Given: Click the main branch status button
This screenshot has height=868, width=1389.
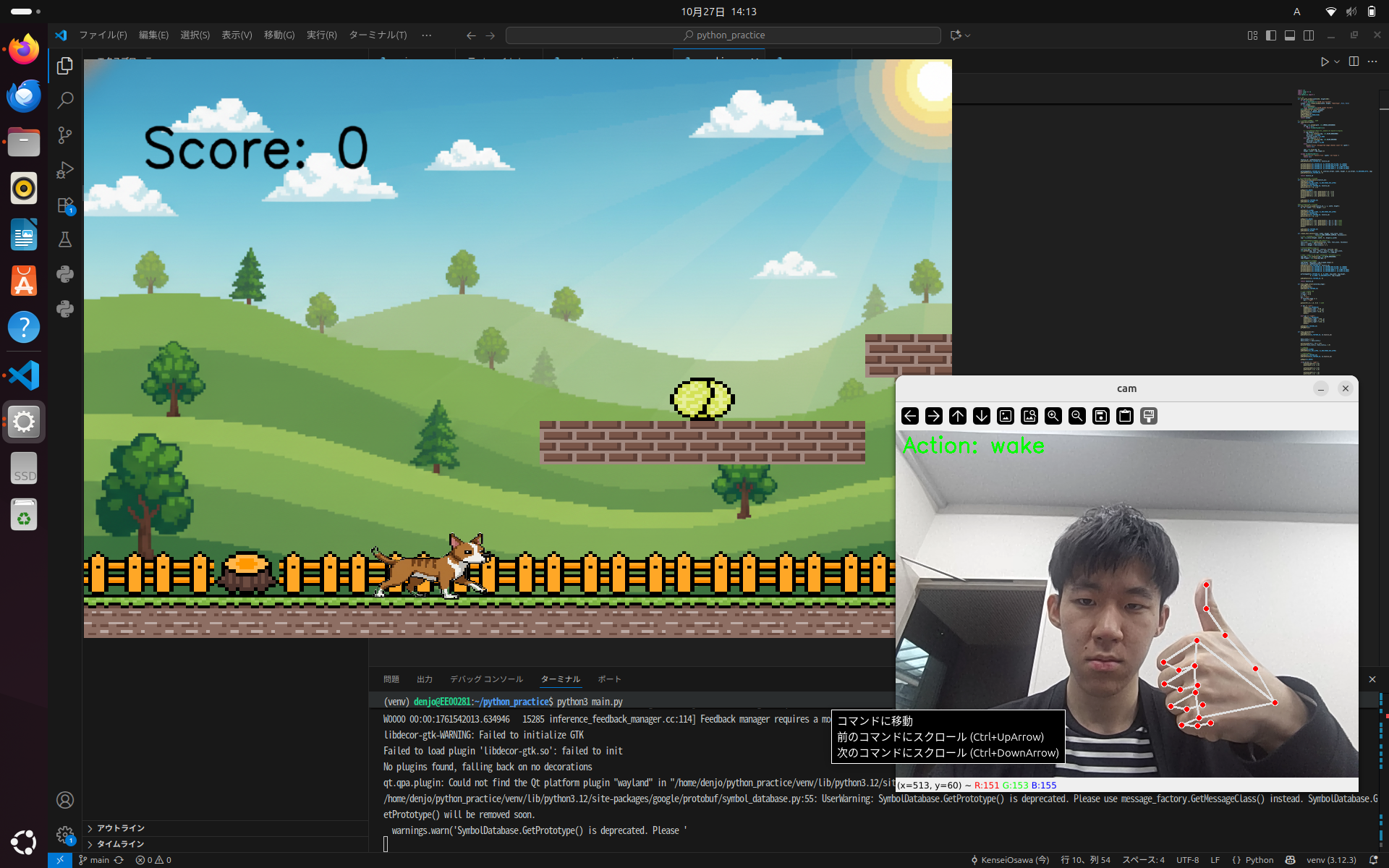Looking at the screenshot, I should click(95, 860).
